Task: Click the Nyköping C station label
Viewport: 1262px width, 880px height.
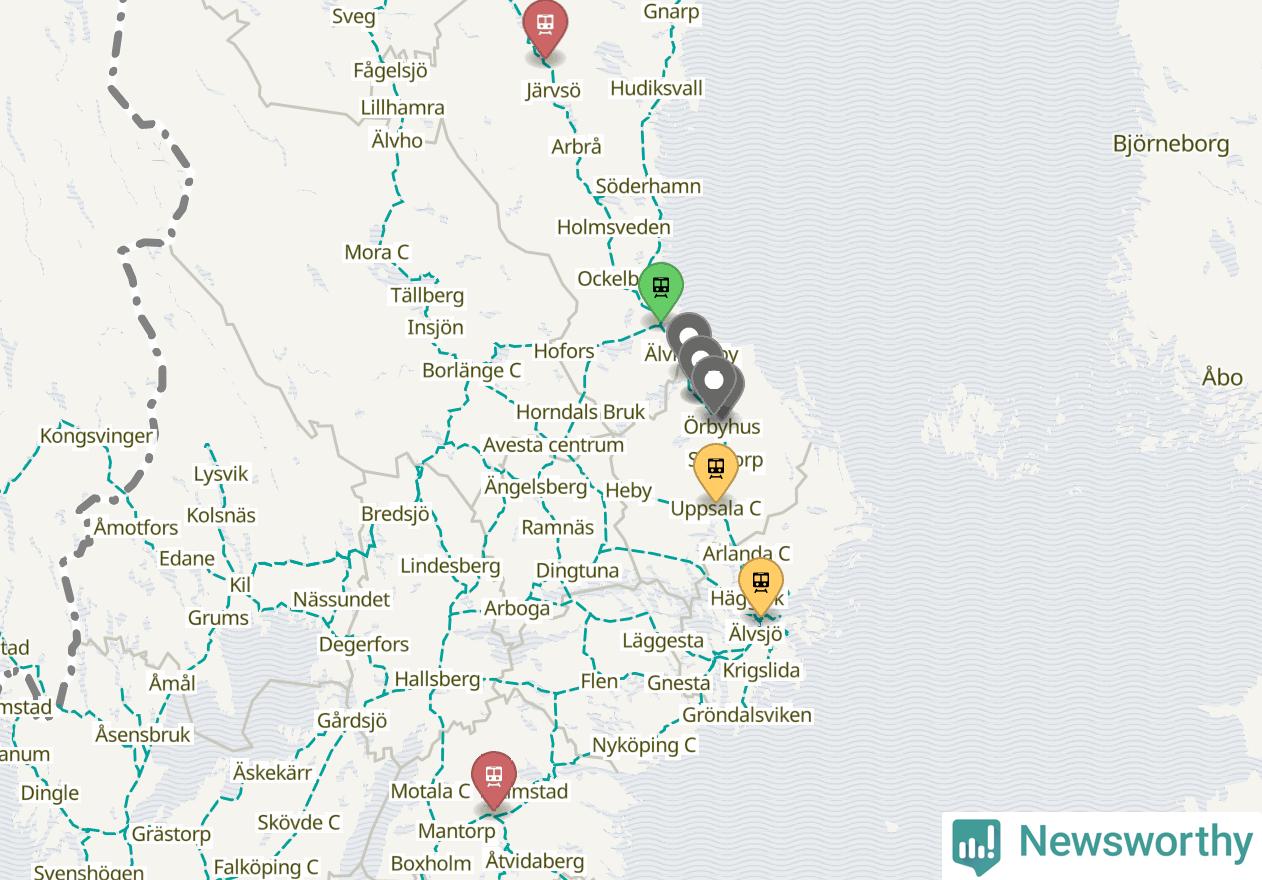Action: point(644,746)
